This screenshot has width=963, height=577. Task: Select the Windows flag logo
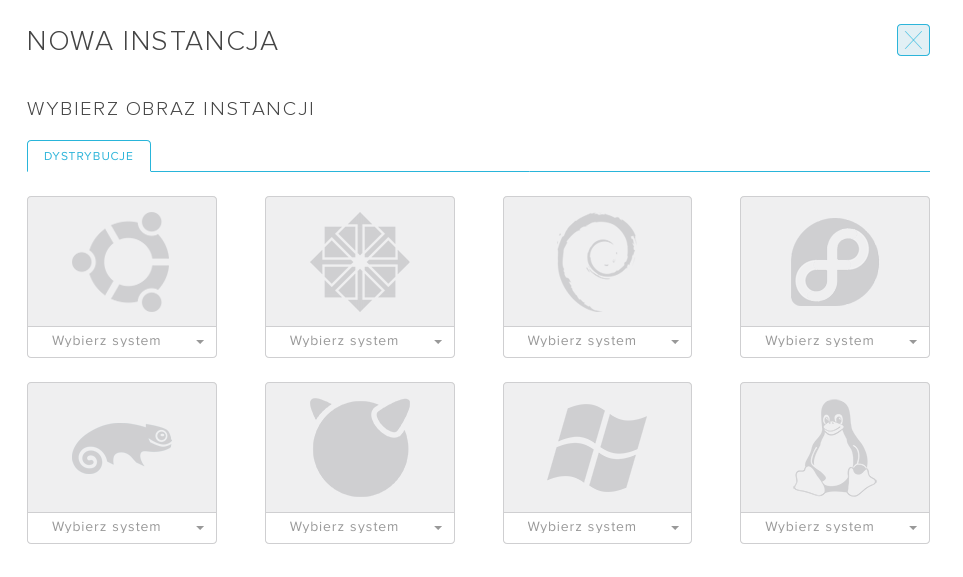pos(597,448)
